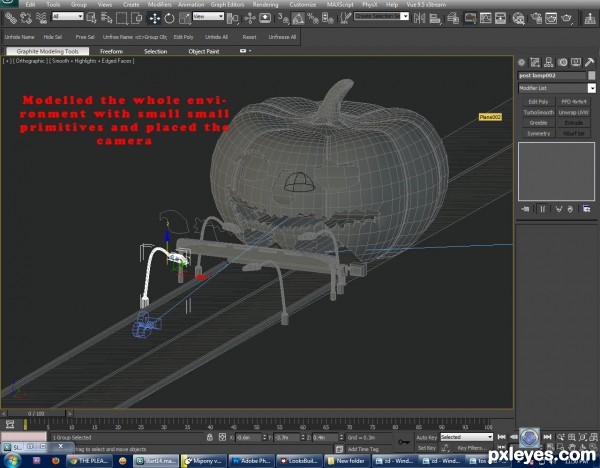Toggle Set Key animation mode

[427, 448]
